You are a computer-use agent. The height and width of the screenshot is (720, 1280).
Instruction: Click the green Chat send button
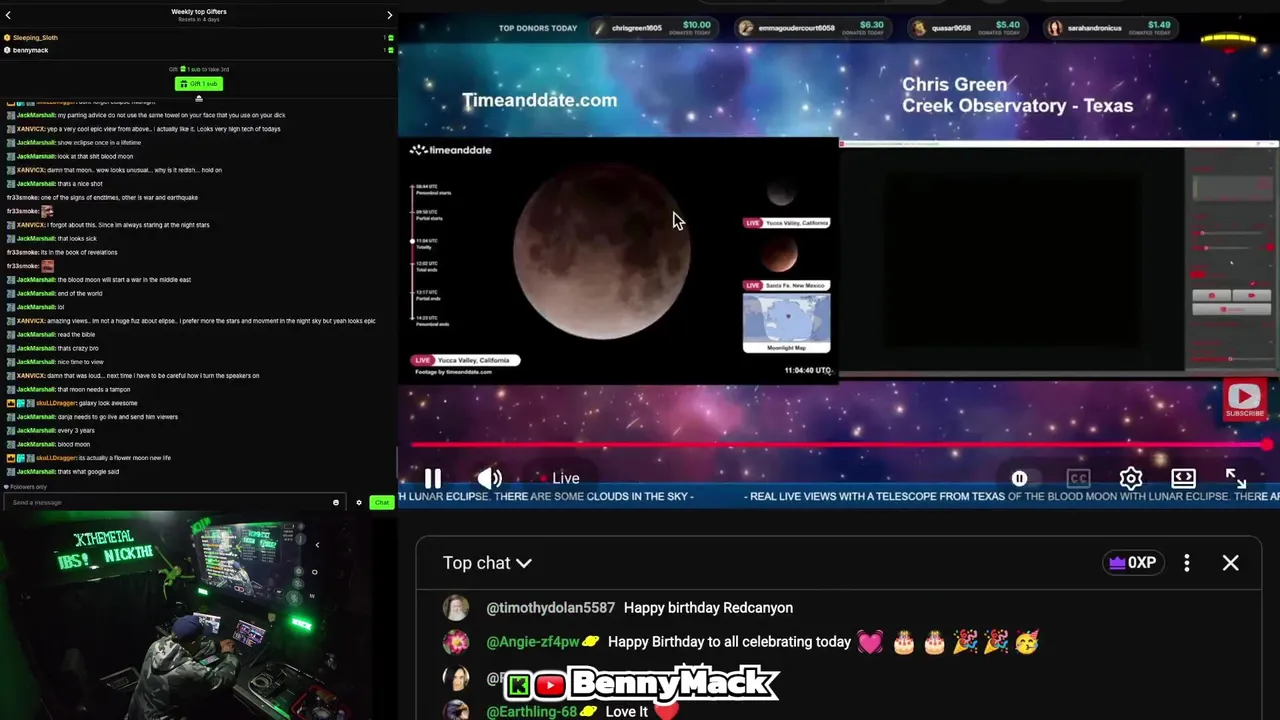click(381, 502)
